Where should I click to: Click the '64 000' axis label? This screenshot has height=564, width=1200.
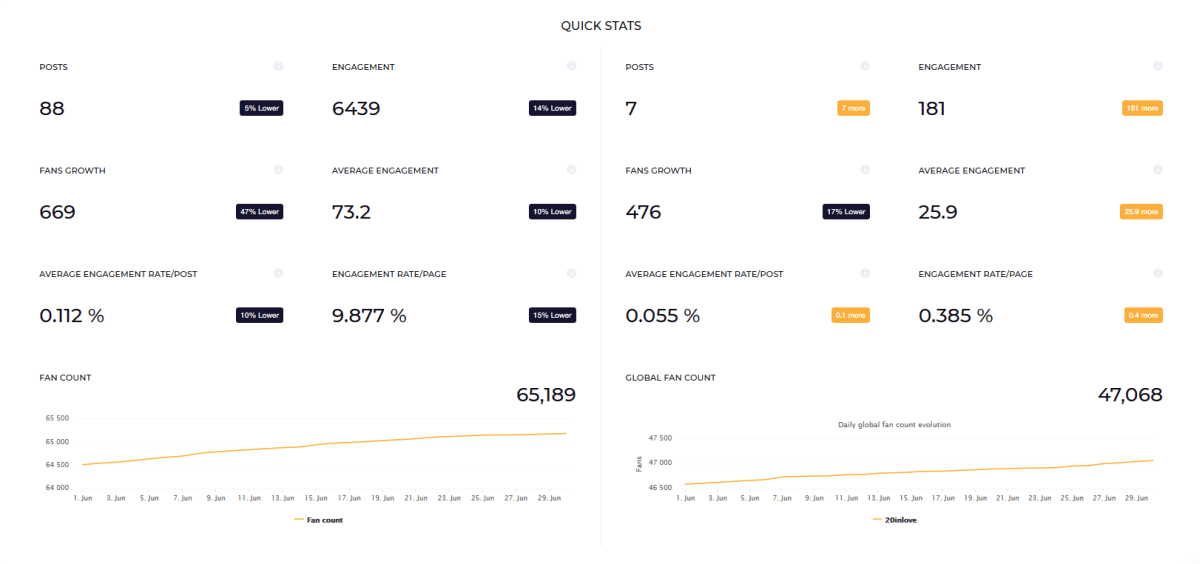(57, 487)
